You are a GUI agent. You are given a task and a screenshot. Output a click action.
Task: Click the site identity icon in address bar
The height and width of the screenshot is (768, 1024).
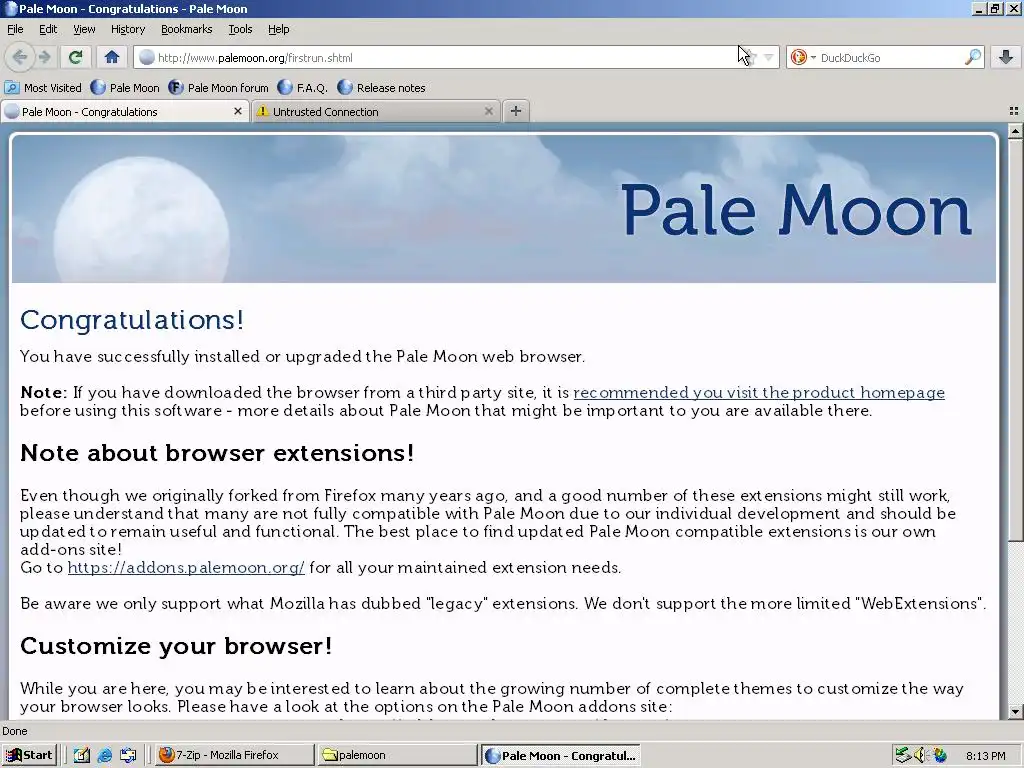click(147, 57)
